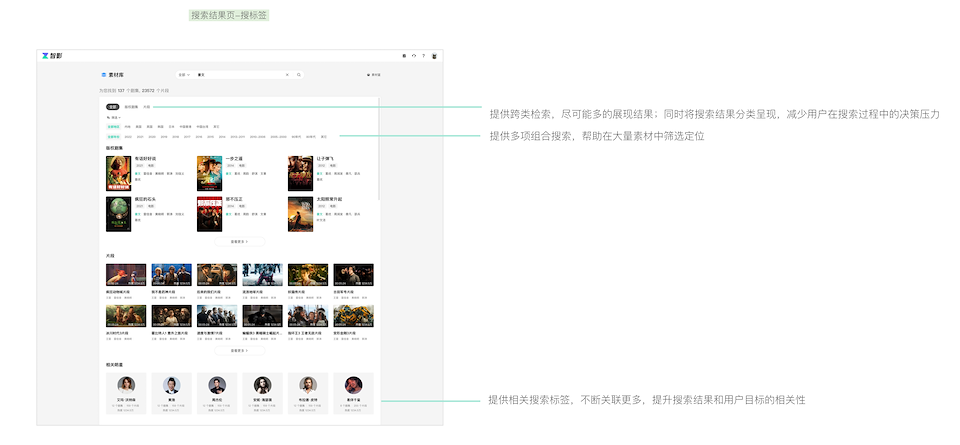Click the blue 素材库 icon

tap(103, 75)
